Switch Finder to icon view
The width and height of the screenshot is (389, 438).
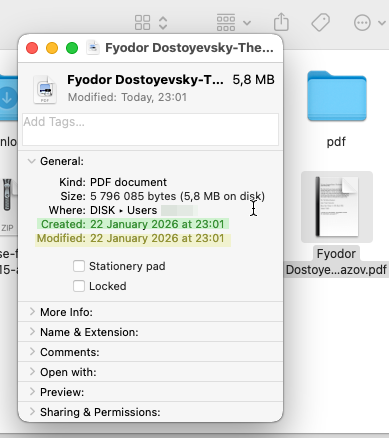point(143,23)
